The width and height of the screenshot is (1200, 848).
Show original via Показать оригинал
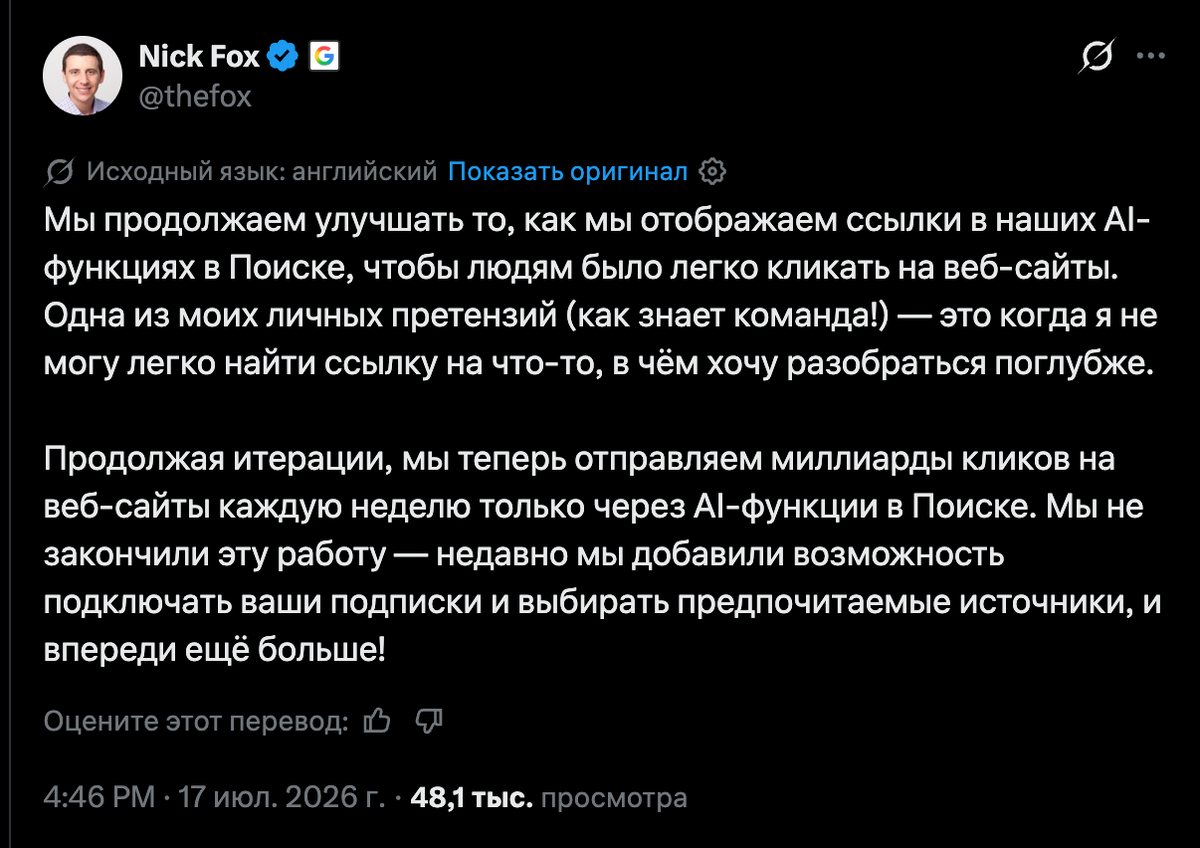(x=568, y=172)
